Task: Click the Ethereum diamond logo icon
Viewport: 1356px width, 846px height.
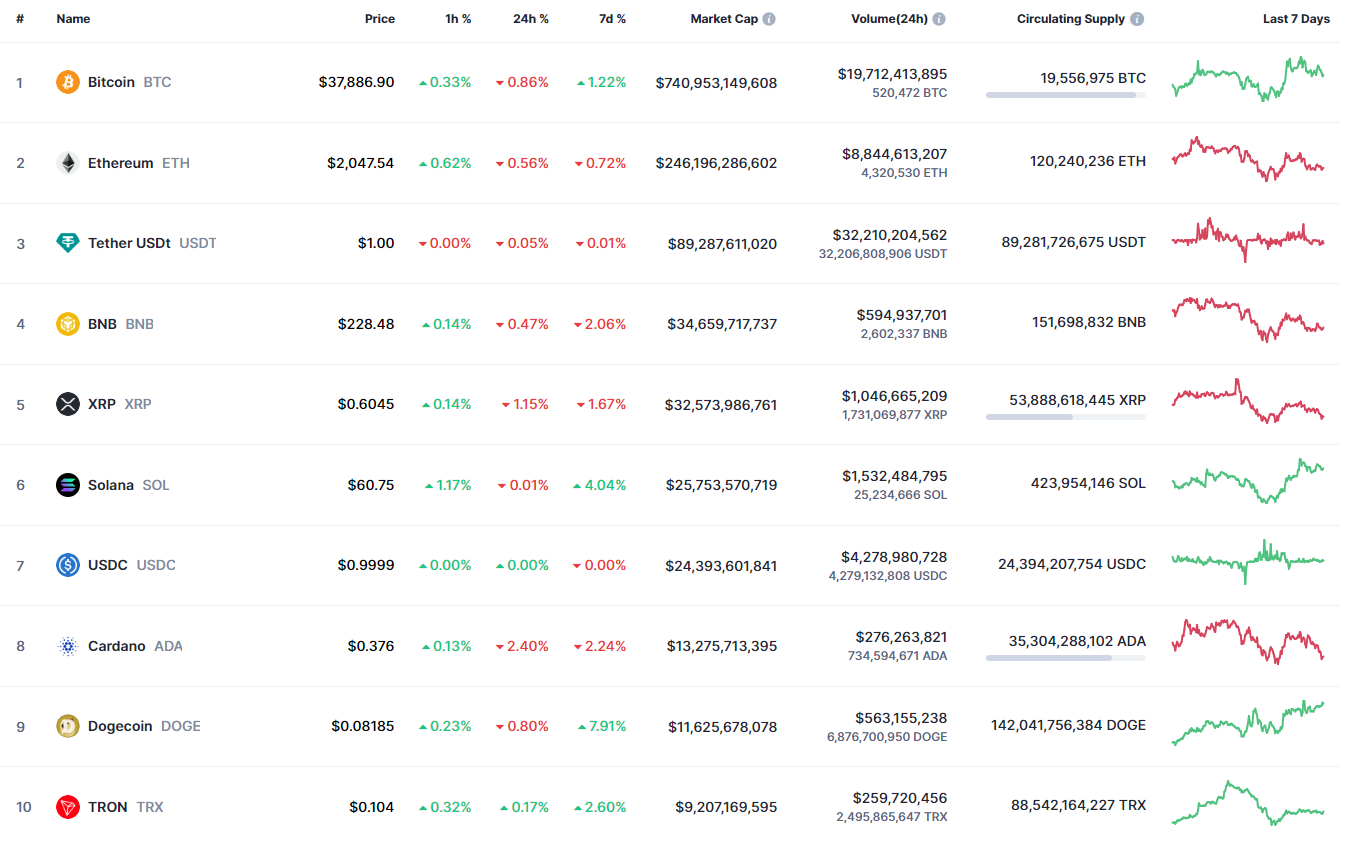Action: 68,163
